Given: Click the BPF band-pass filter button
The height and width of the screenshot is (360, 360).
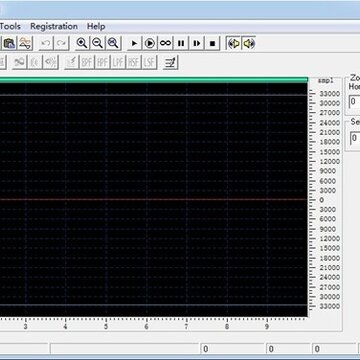Looking at the screenshot, I should (87, 62).
